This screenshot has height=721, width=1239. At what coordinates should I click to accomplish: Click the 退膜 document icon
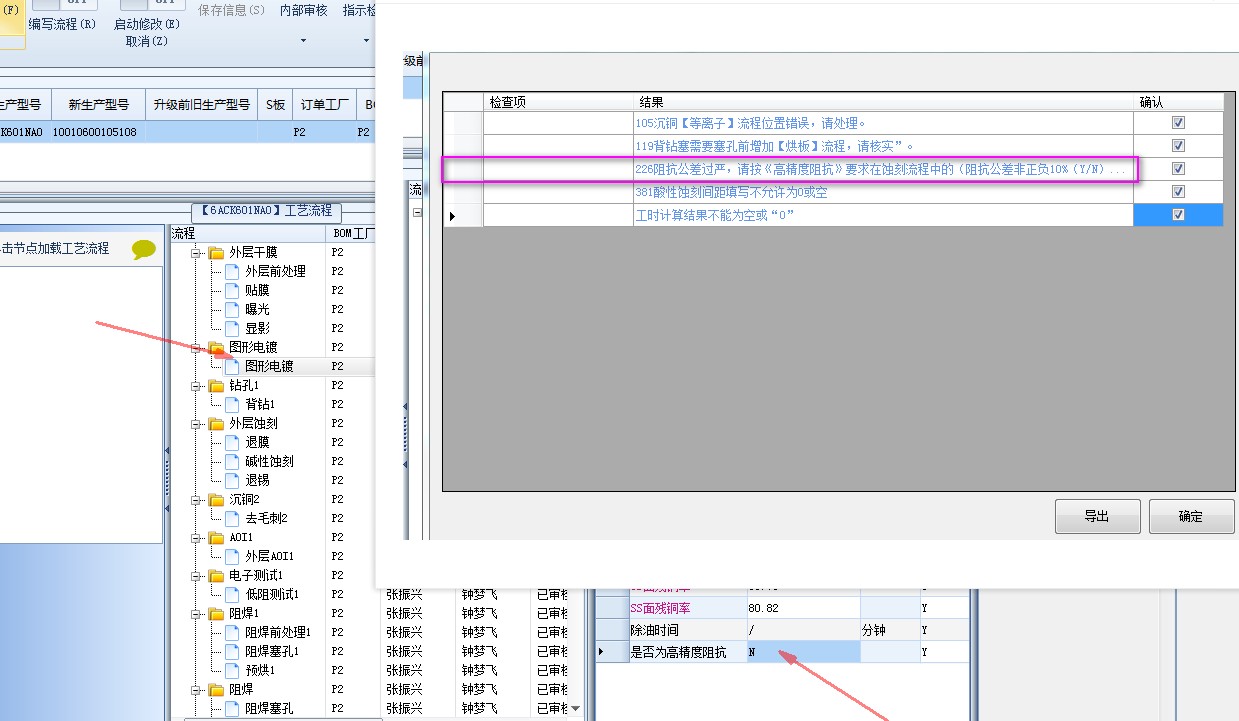pyautogui.click(x=233, y=443)
